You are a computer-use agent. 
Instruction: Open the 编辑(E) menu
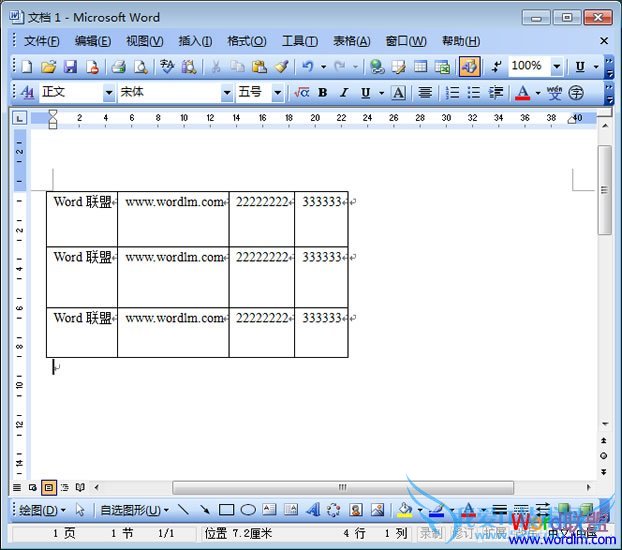coord(93,41)
